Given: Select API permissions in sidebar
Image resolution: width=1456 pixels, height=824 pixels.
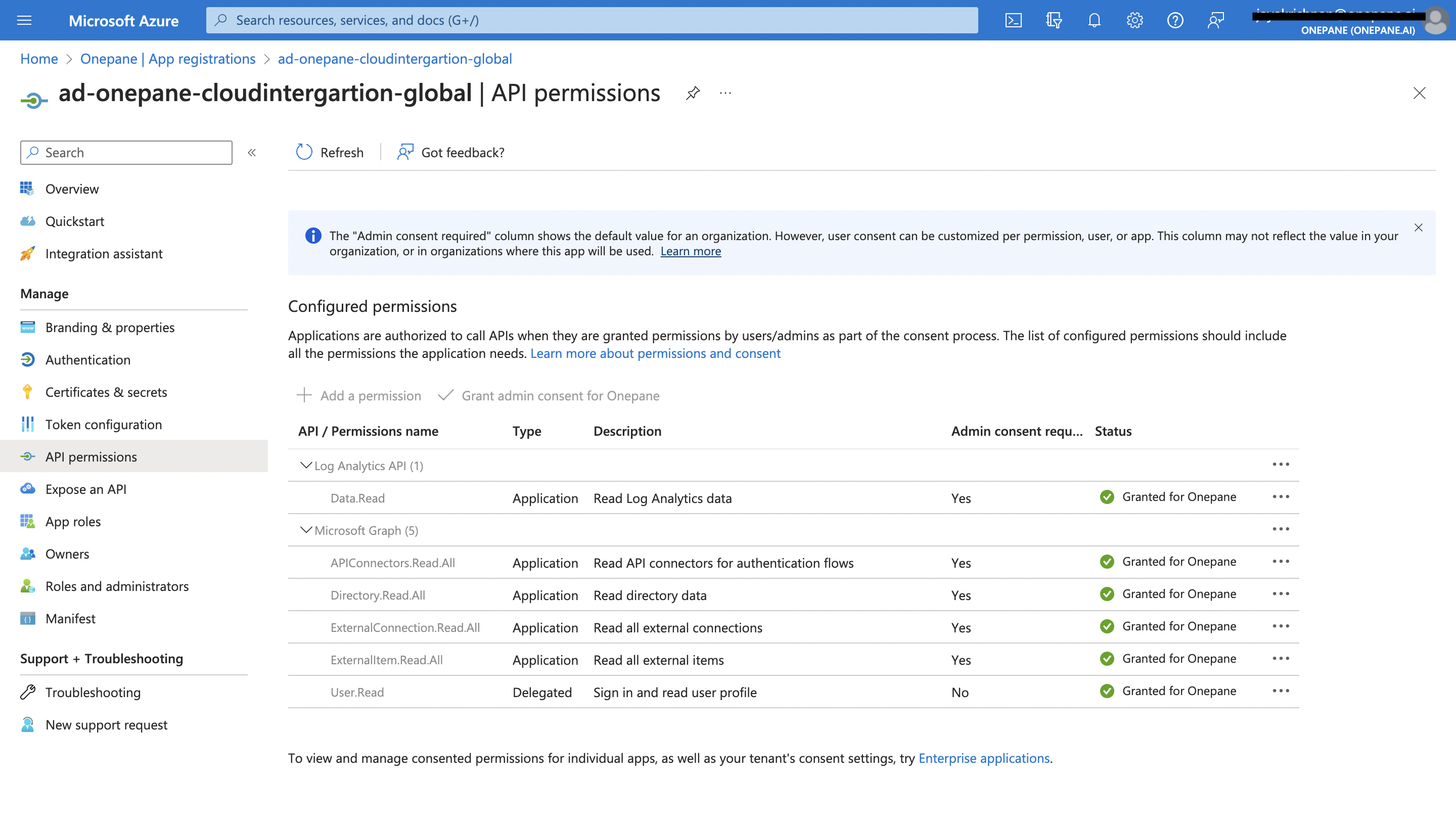Looking at the screenshot, I should pyautogui.click(x=133, y=456).
